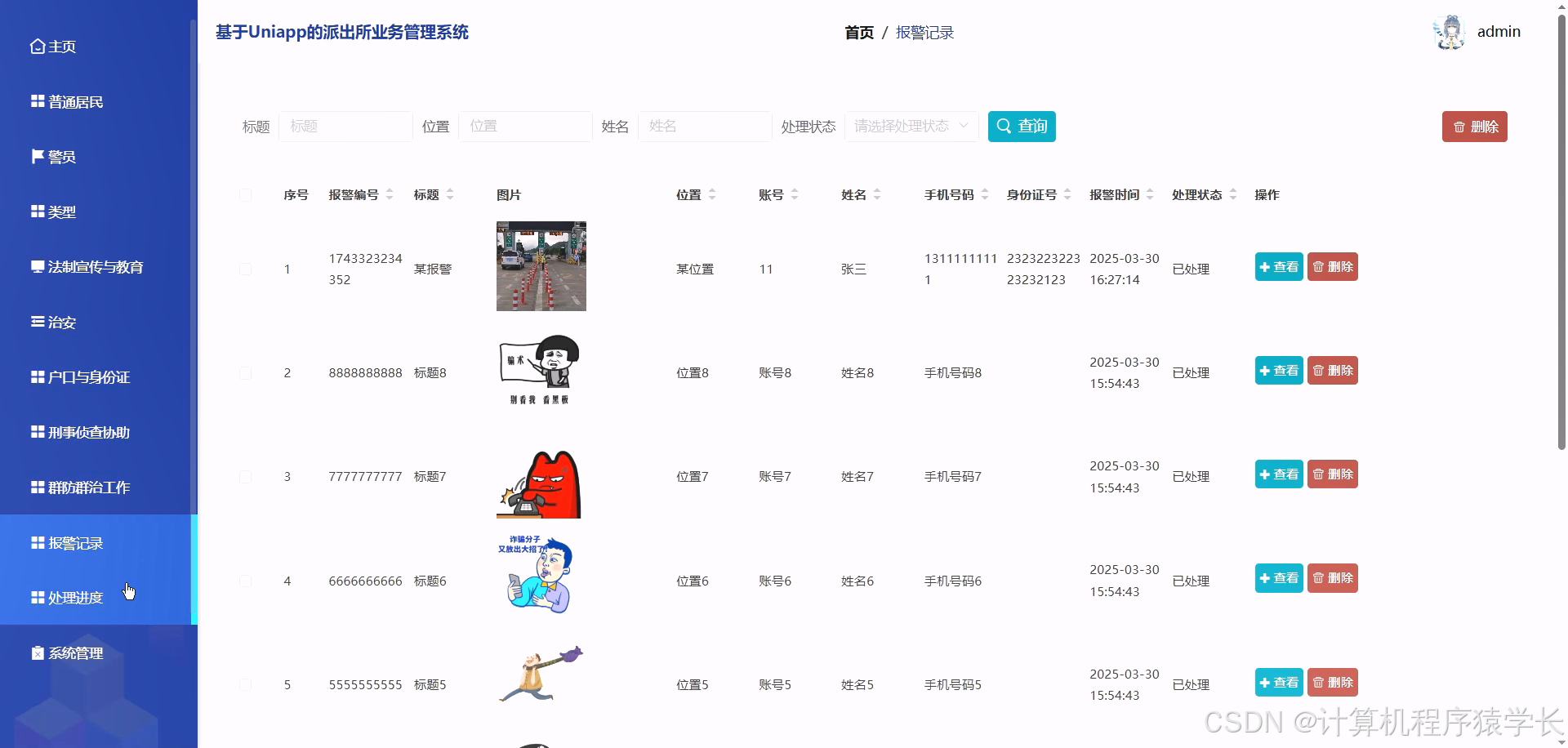
Task: Click the plus icon on row 1's 查看 button
Action: [x=1266, y=266]
